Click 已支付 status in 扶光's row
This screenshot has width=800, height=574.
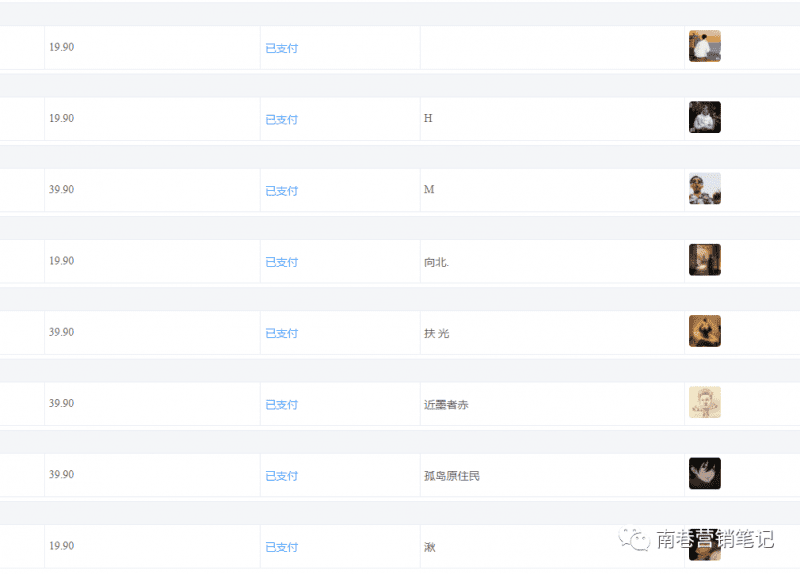click(x=281, y=333)
